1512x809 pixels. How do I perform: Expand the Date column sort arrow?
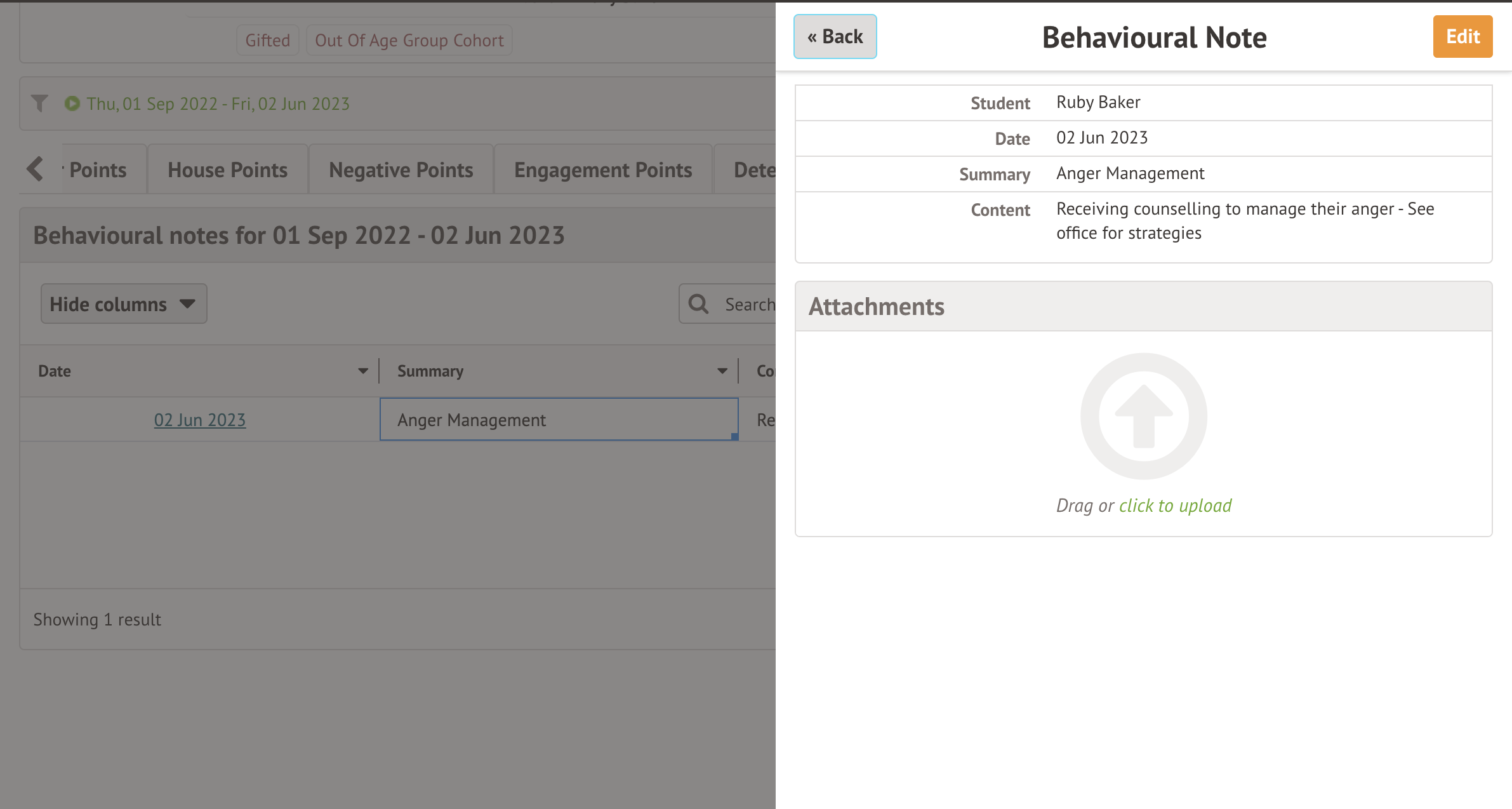(x=362, y=371)
